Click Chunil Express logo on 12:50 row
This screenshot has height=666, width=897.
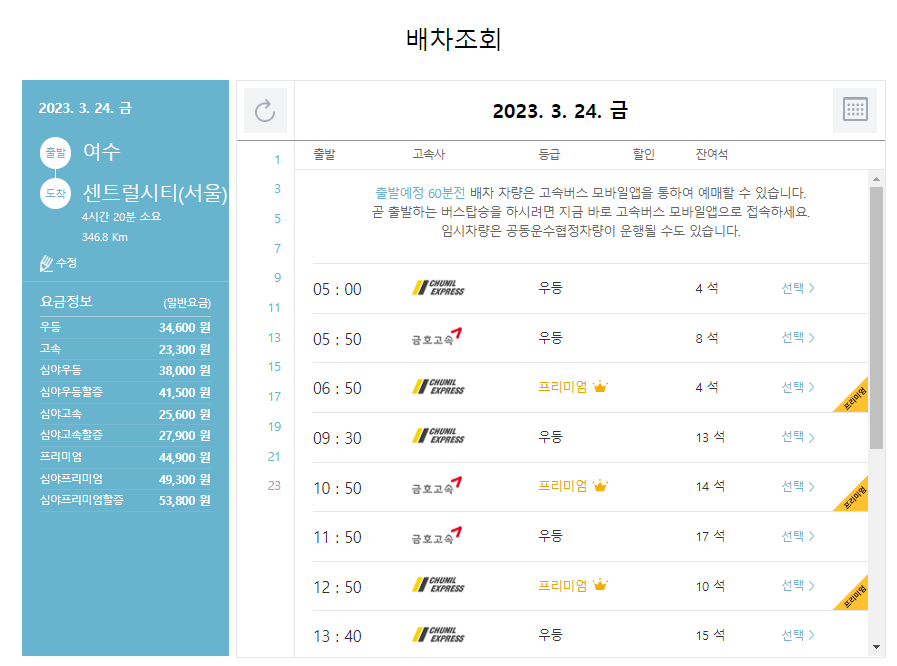pos(438,585)
